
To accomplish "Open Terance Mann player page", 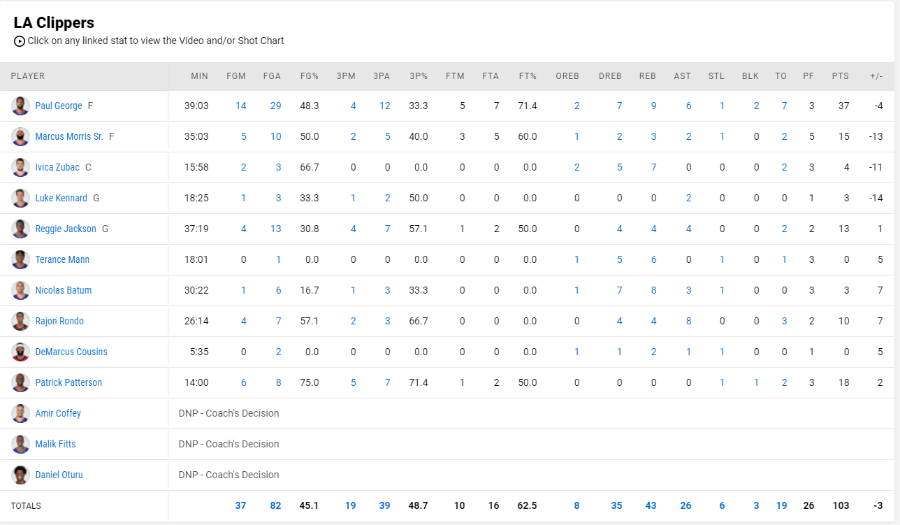I will pyautogui.click(x=62, y=259).
